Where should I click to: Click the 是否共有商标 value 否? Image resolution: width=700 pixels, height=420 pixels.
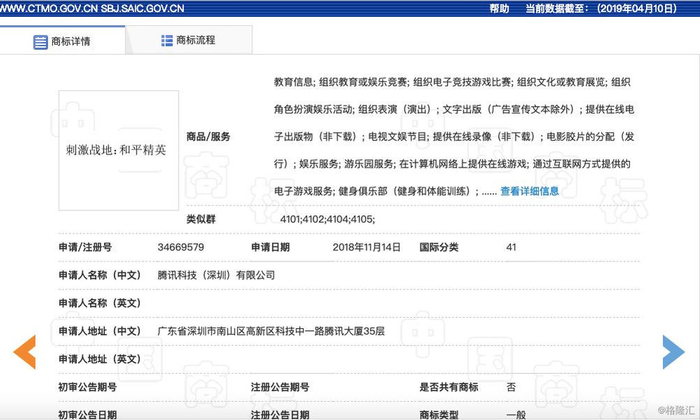pos(511,387)
